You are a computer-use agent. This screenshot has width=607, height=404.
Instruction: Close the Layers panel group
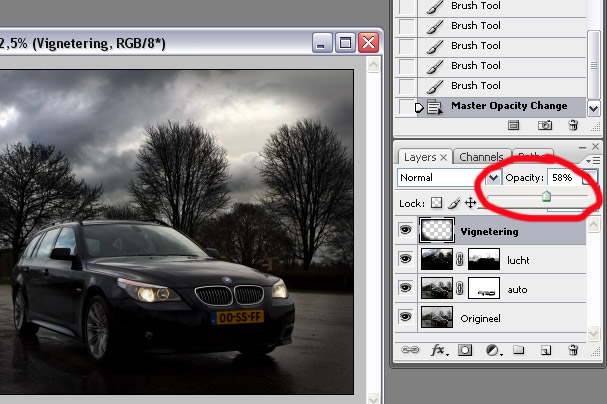(595, 147)
